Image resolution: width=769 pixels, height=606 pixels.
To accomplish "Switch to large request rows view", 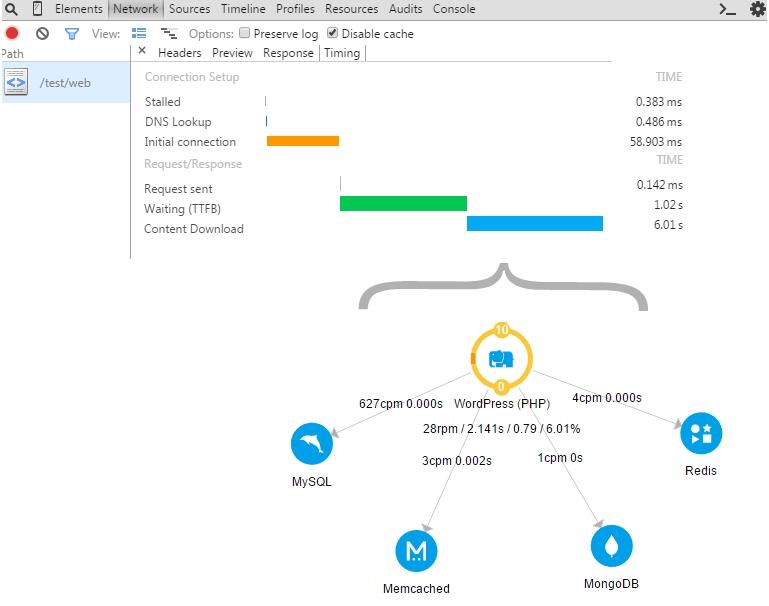I will click(139, 33).
